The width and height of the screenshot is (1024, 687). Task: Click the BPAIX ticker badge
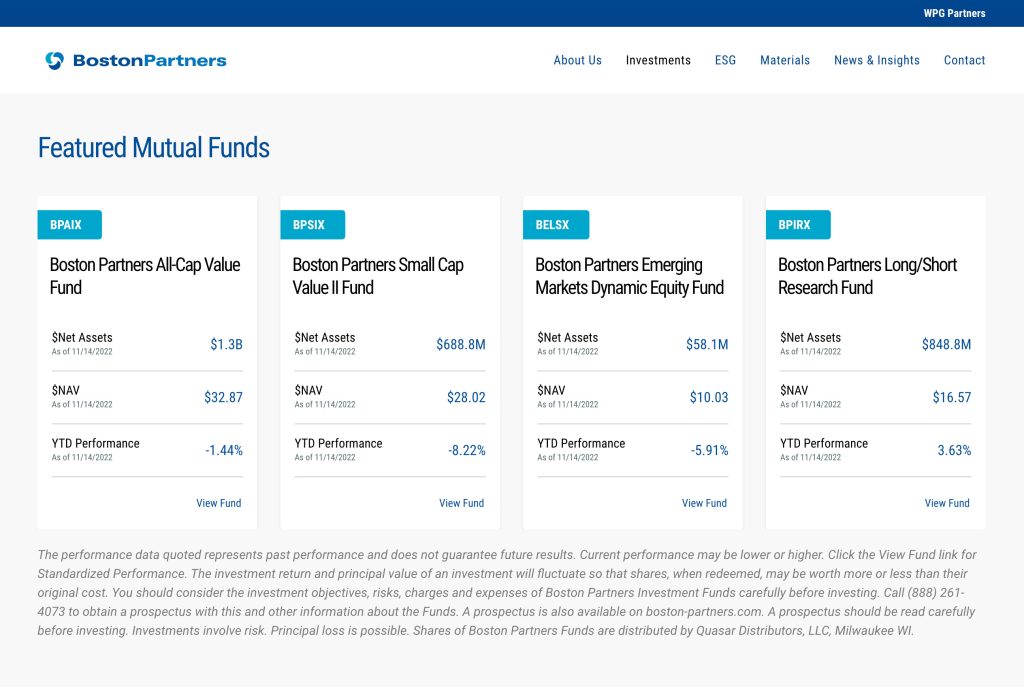coord(69,225)
